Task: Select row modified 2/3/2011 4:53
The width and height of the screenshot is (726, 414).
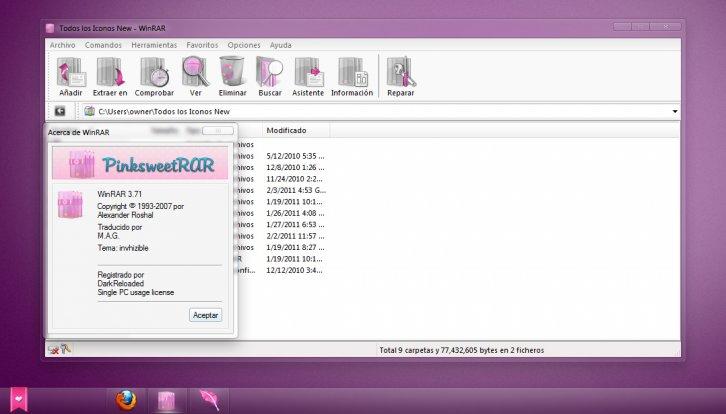Action: [x=296, y=190]
